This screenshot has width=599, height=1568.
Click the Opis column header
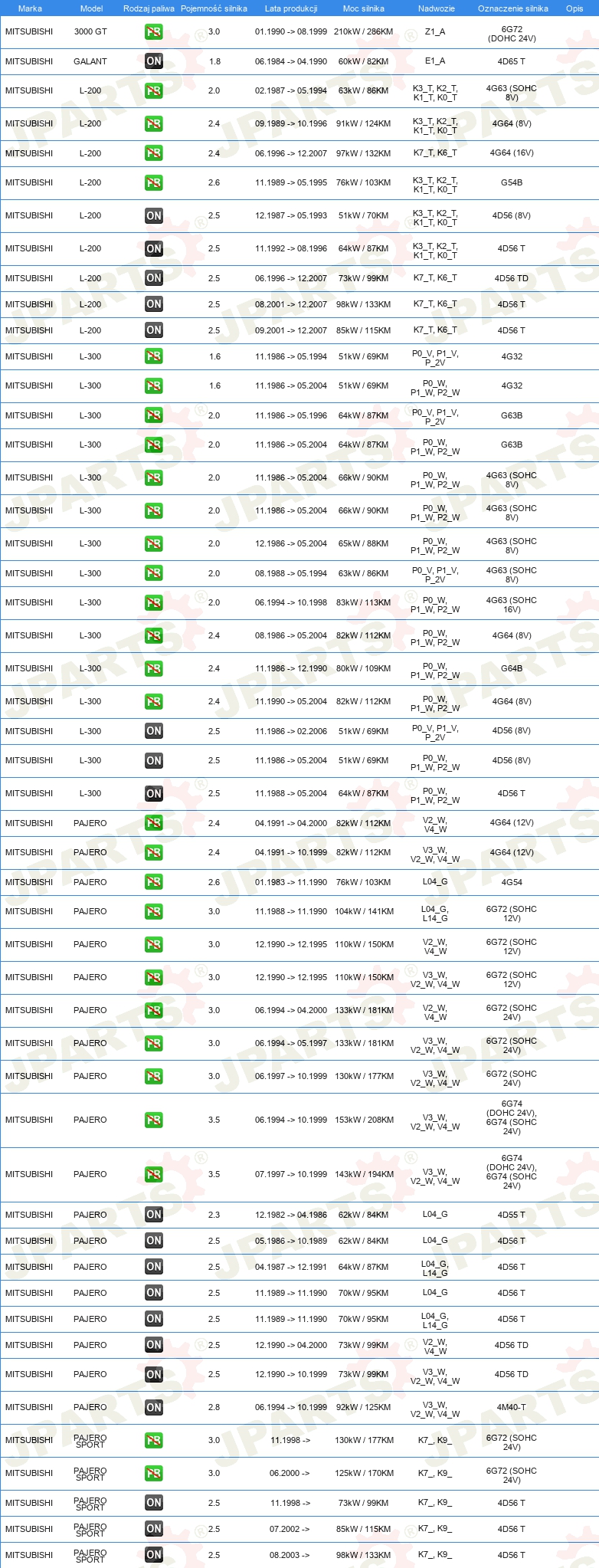pos(574,8)
